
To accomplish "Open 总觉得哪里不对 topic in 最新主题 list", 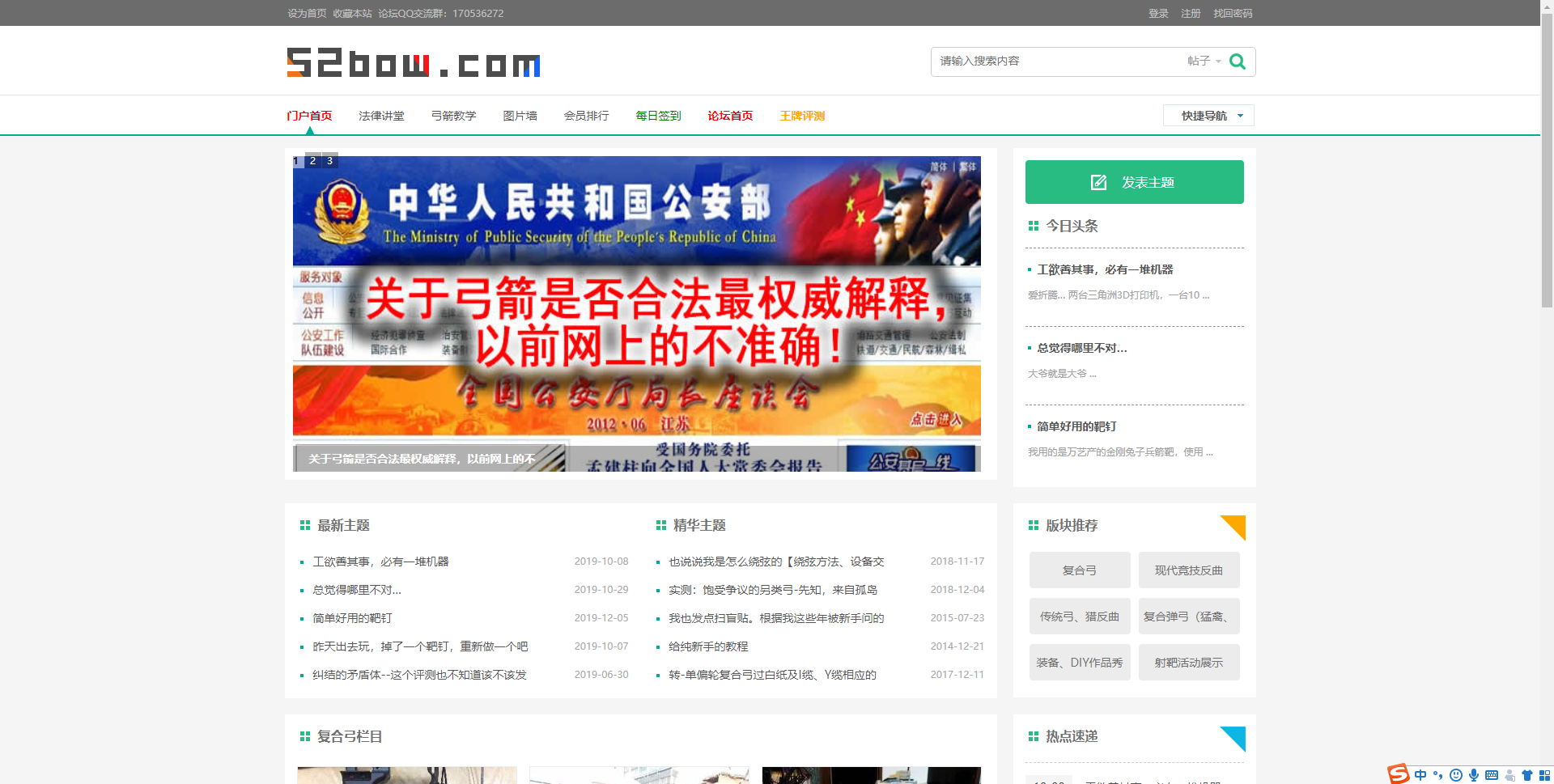I will 357,590.
